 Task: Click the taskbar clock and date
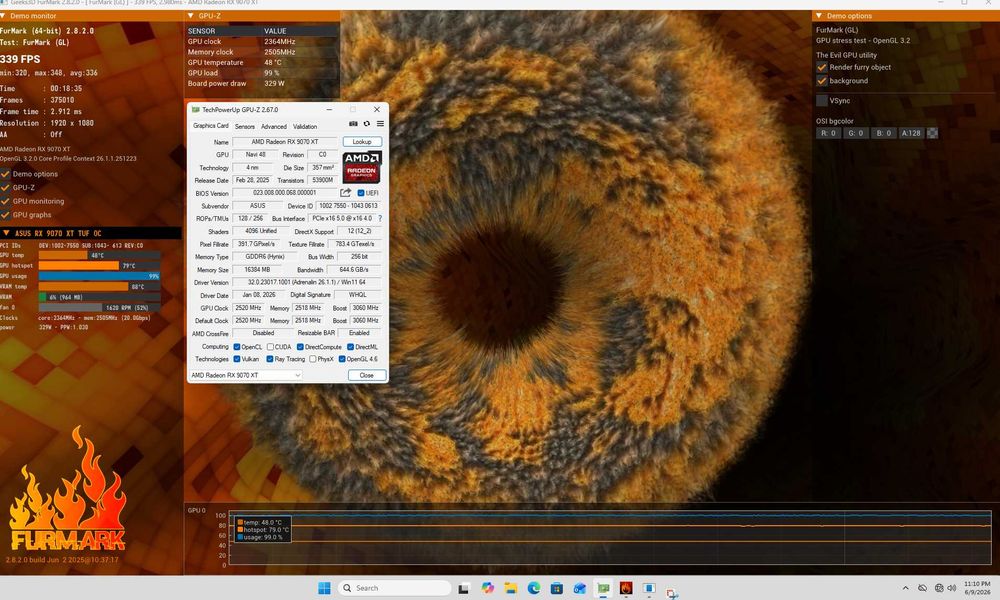click(976, 588)
